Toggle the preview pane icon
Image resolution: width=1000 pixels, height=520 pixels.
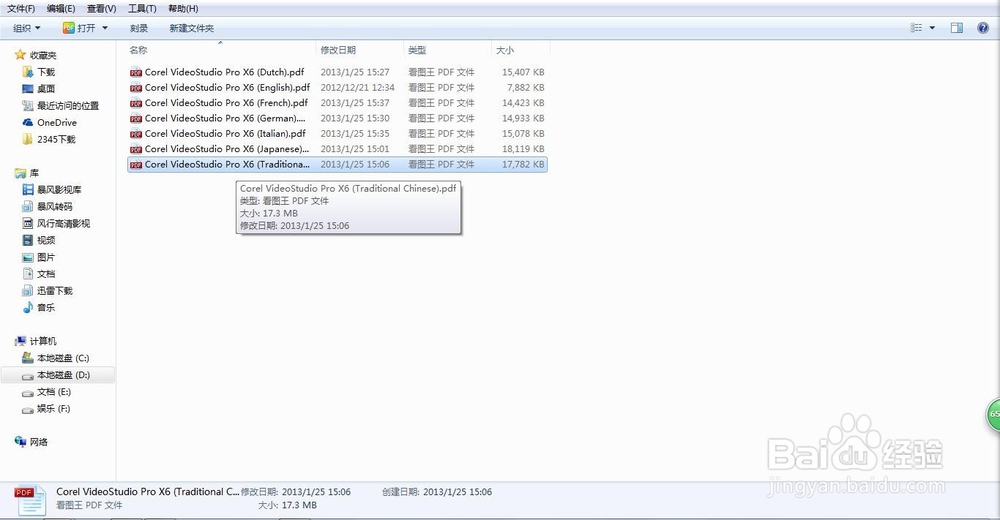pos(957,27)
